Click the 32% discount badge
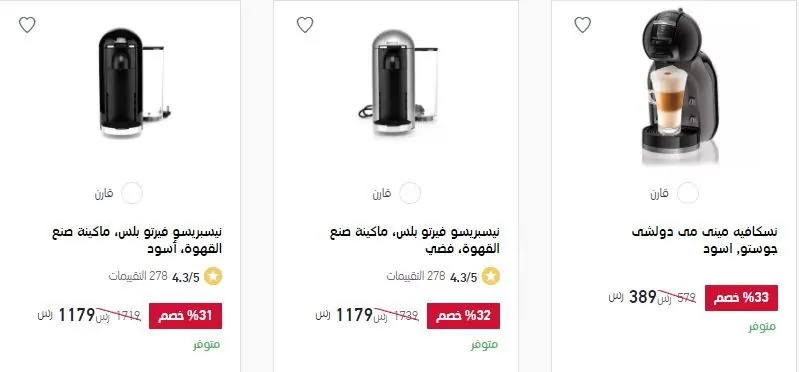 click(463, 316)
